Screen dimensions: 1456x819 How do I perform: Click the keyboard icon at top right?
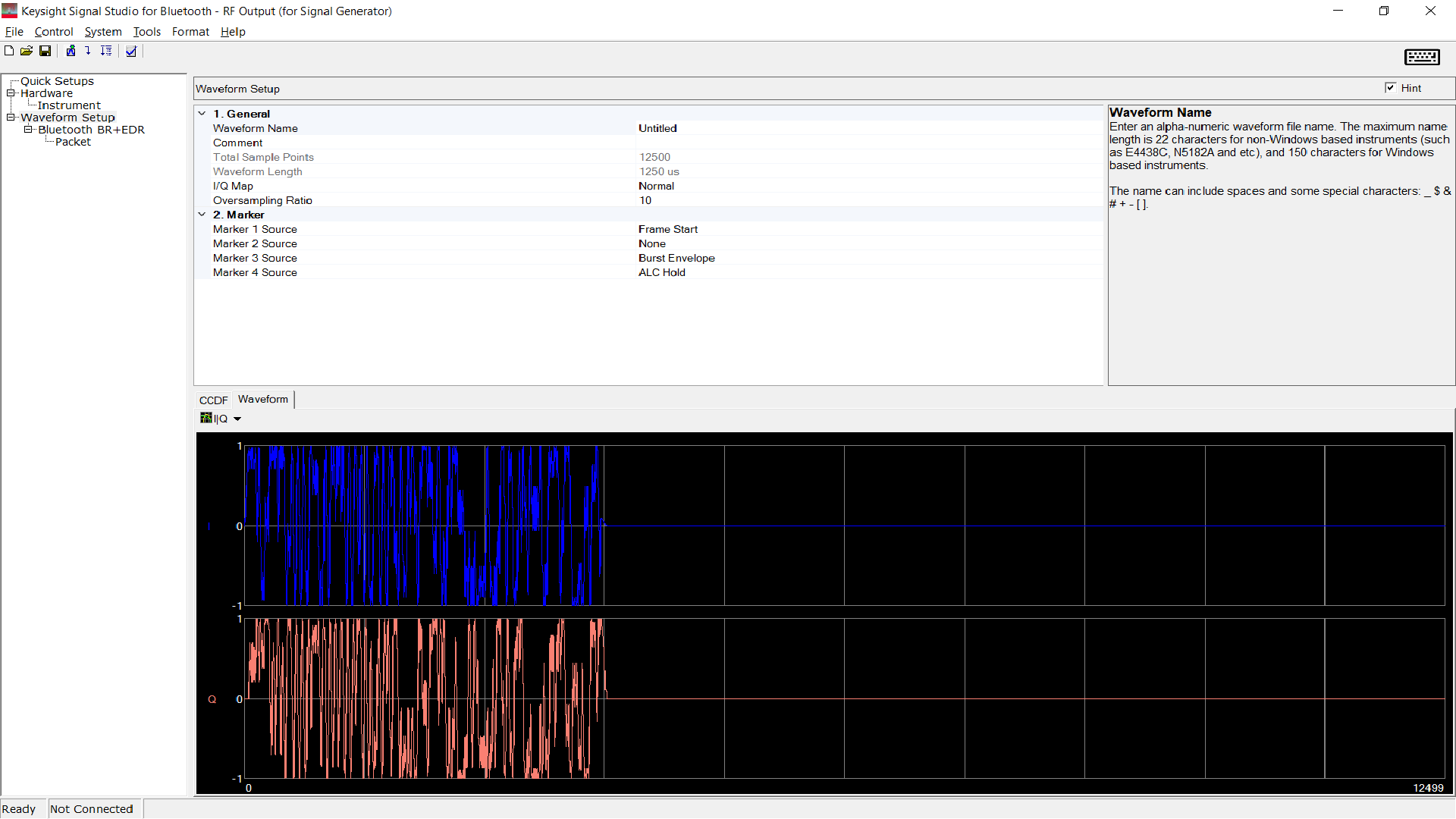tap(1422, 57)
